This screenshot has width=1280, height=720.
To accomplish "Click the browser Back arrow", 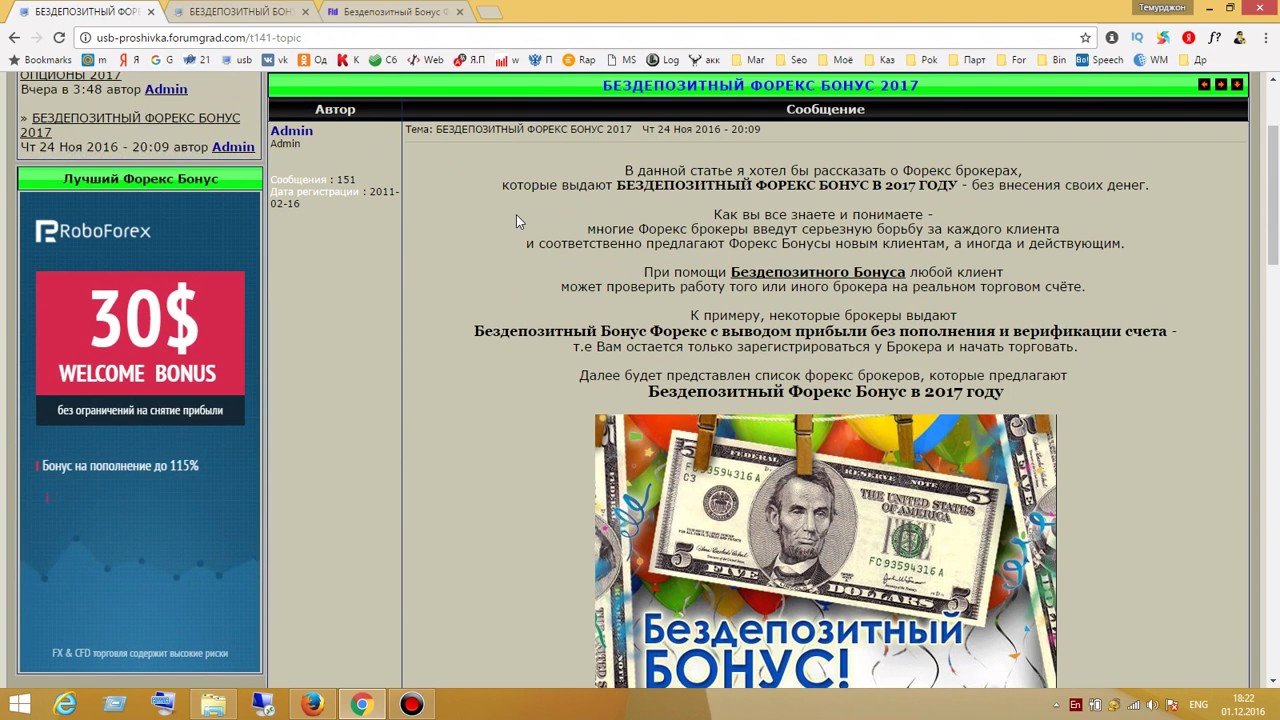I will pos(14,38).
